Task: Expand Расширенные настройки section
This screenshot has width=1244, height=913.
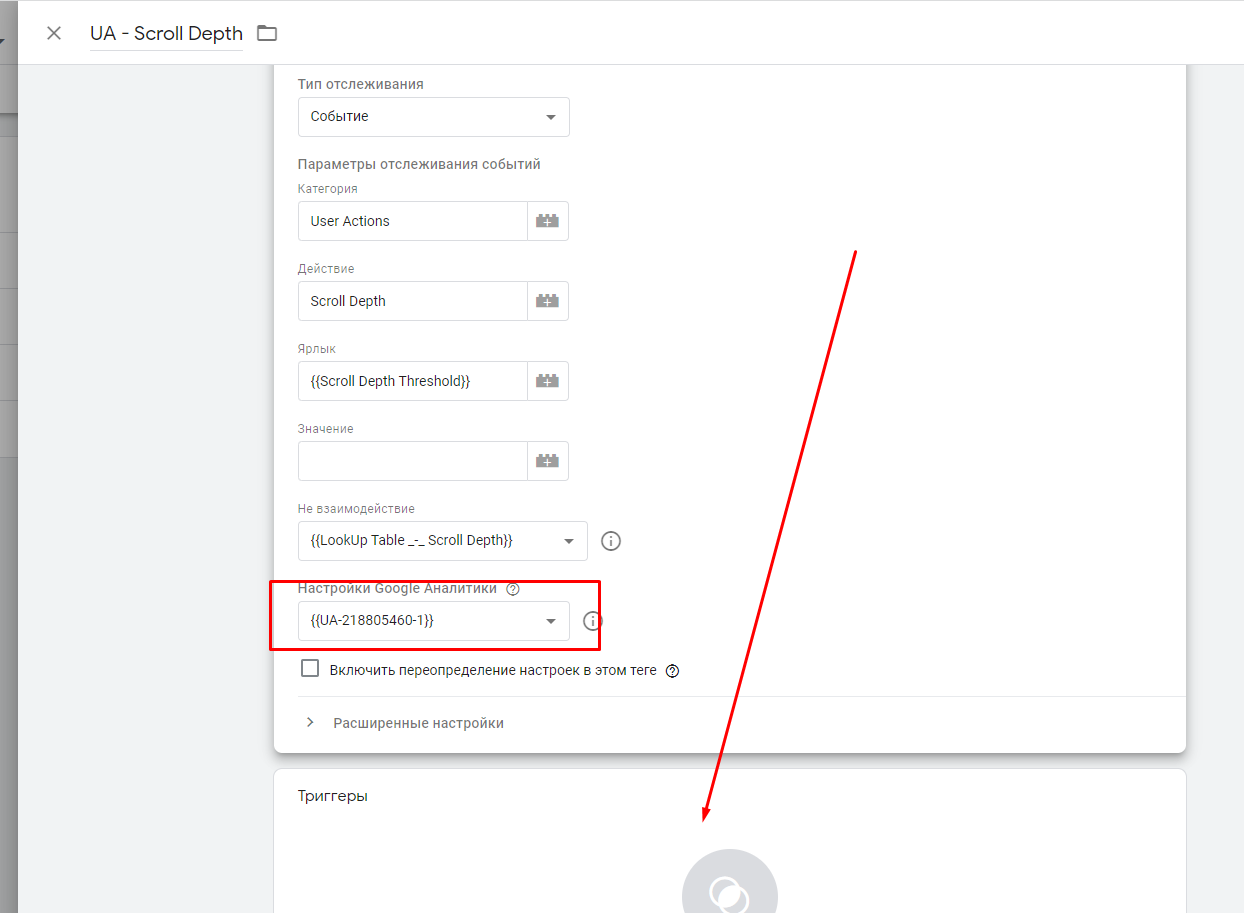Action: tap(418, 723)
